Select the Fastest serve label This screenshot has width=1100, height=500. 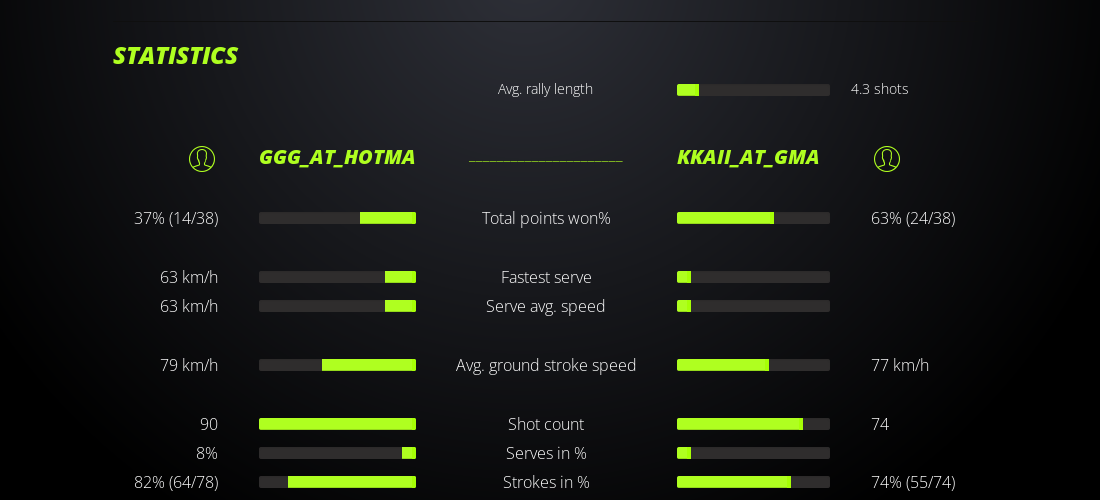[x=546, y=277]
